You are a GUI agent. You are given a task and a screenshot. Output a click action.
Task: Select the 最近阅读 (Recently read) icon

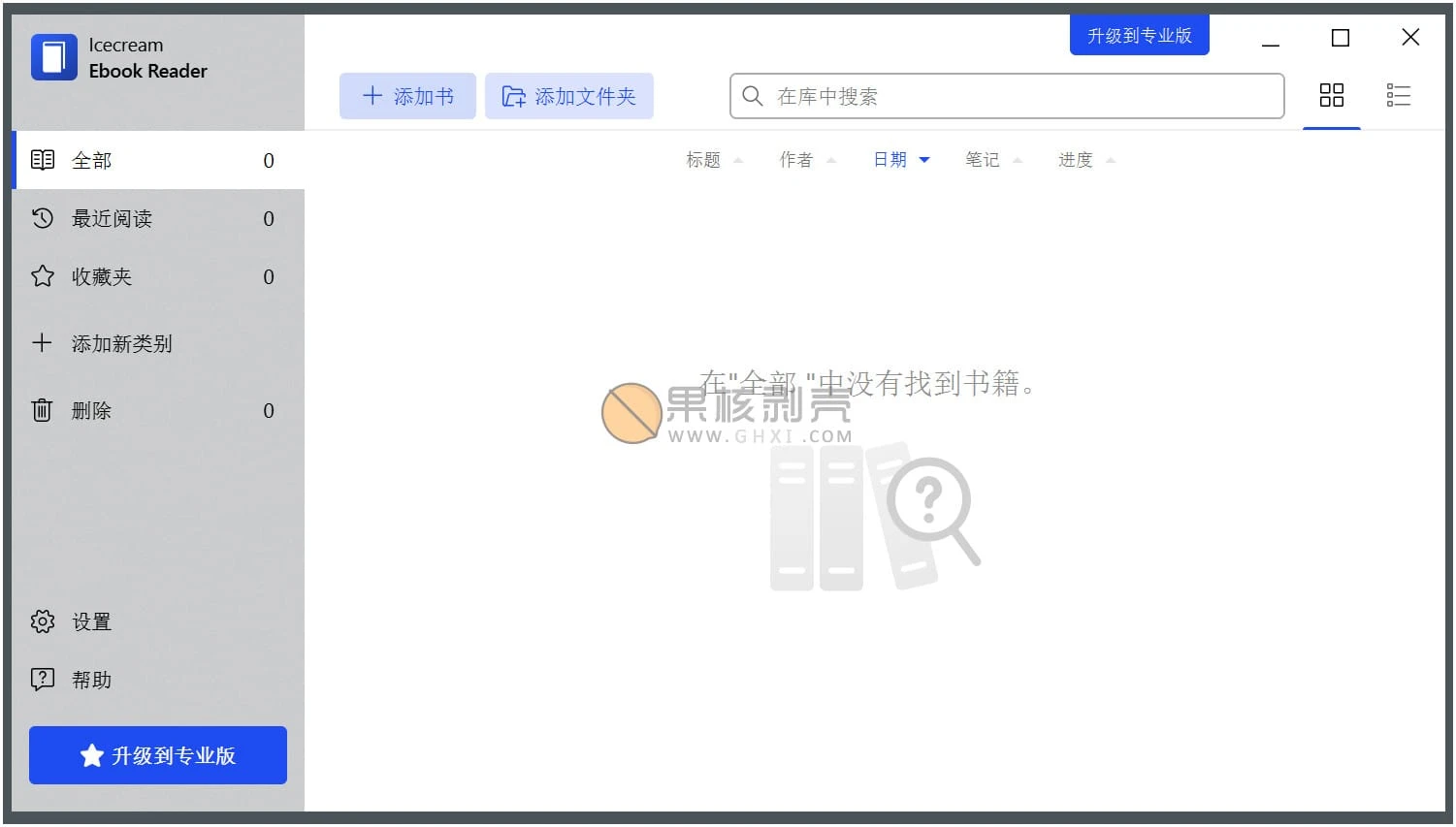pyautogui.click(x=42, y=218)
